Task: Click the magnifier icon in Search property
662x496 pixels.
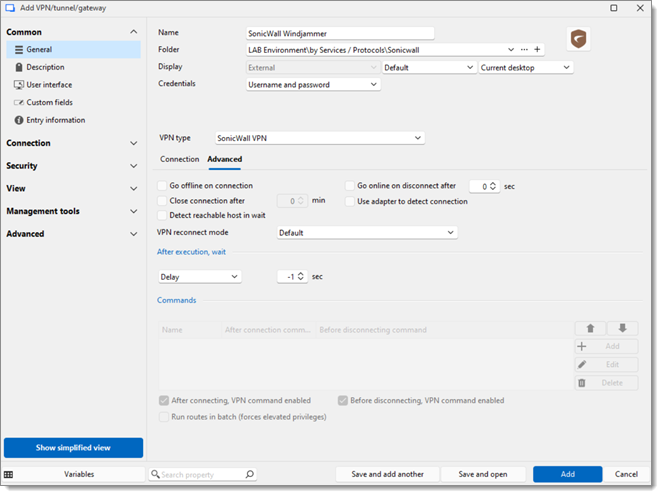Action: pos(250,474)
